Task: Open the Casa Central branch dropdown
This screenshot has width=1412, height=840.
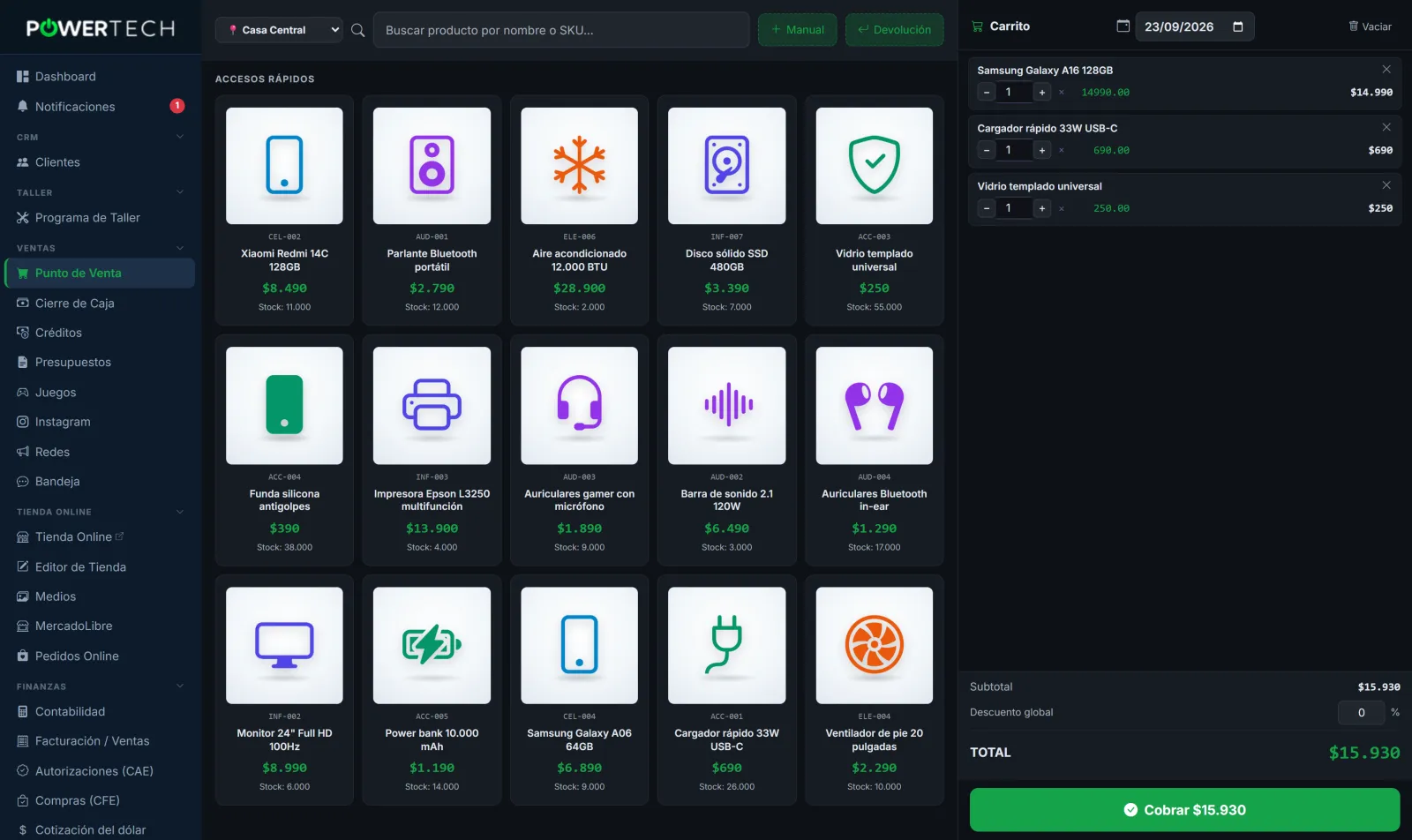Action: coord(279,30)
